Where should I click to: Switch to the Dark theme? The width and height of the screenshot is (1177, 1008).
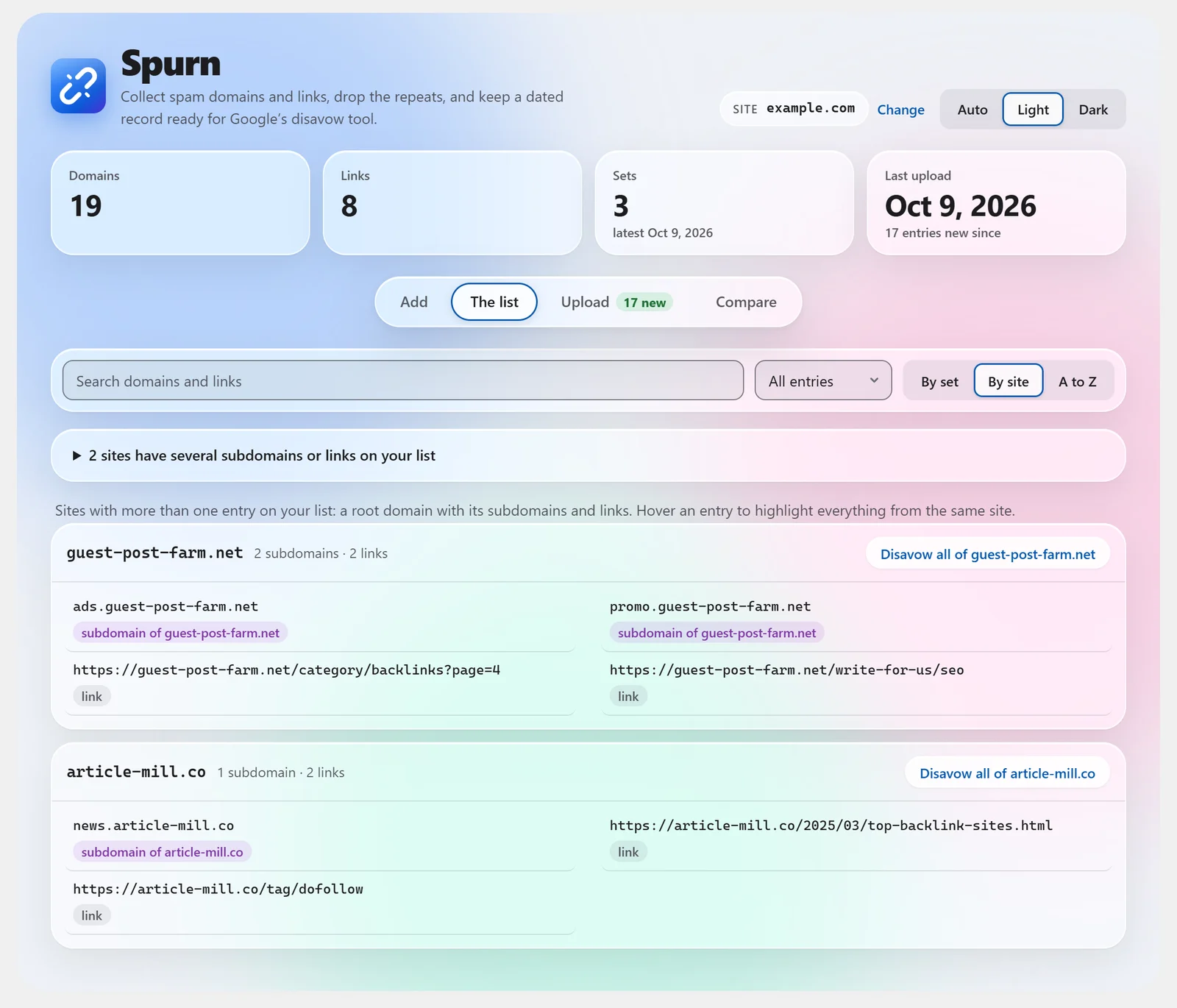1093,110
